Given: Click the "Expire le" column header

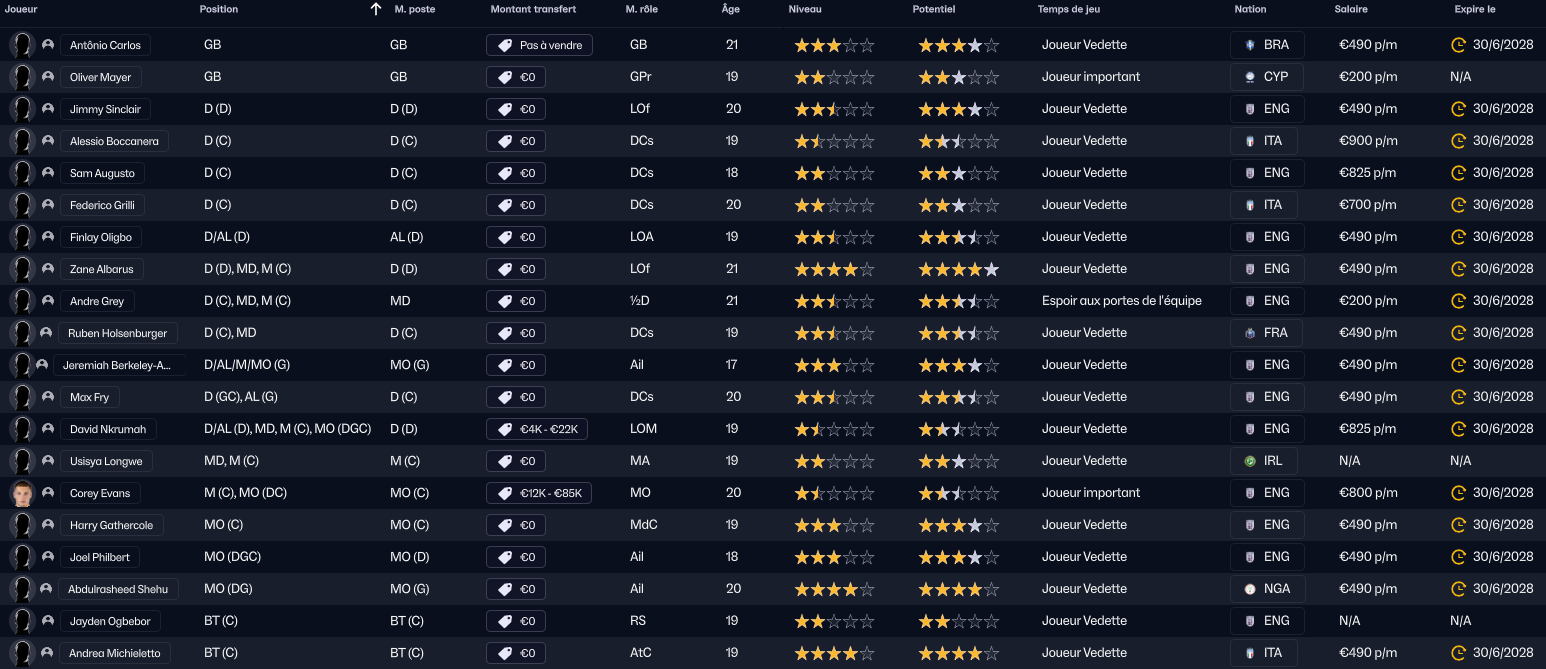Looking at the screenshot, I should point(1475,9).
